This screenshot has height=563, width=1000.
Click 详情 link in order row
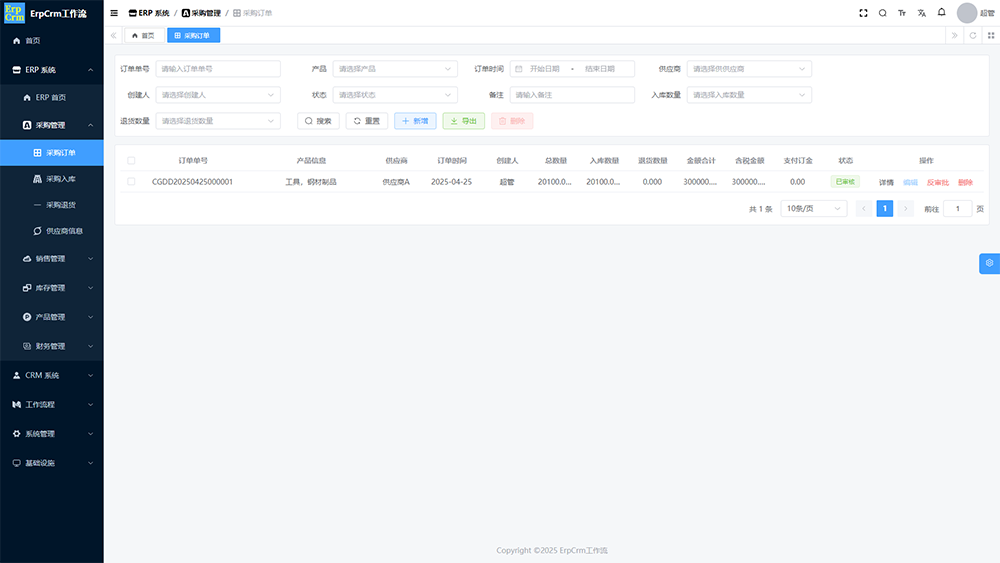pyautogui.click(x=886, y=182)
